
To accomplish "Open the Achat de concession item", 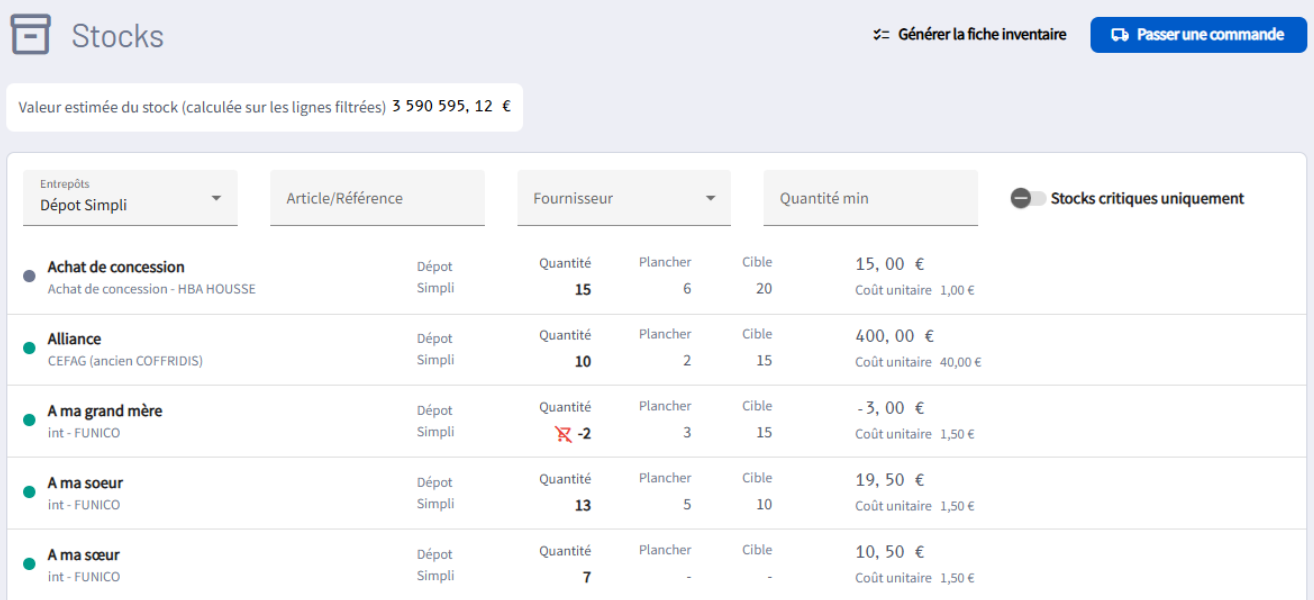I will [116, 267].
